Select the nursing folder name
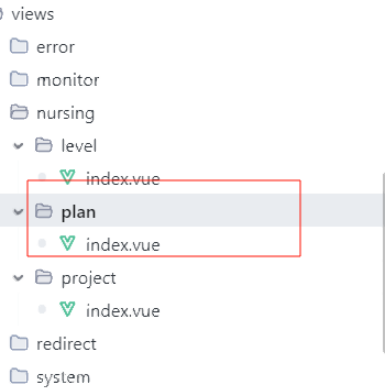The height and width of the screenshot is (388, 385). click(66, 113)
